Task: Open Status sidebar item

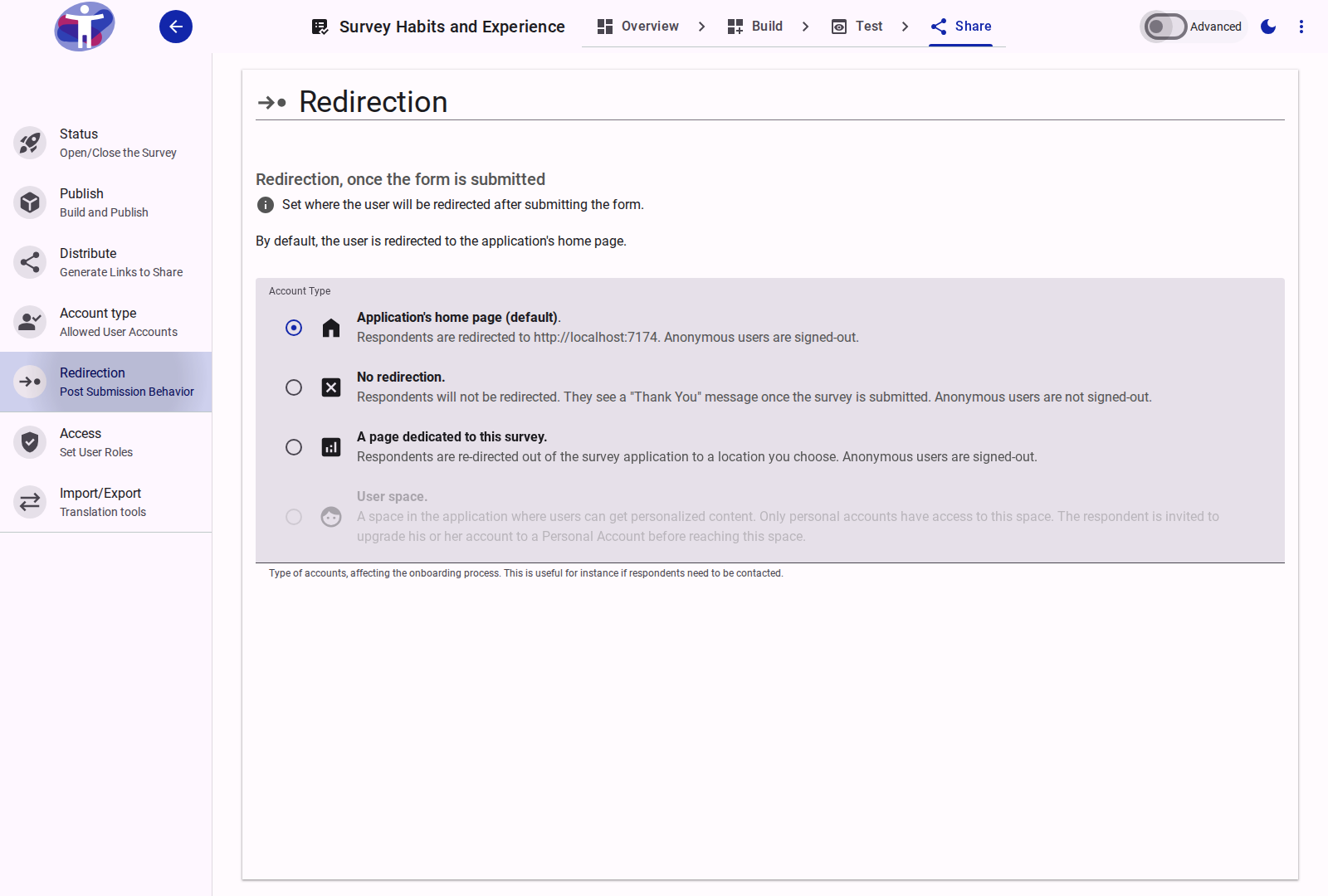Action: pyautogui.click(x=106, y=143)
